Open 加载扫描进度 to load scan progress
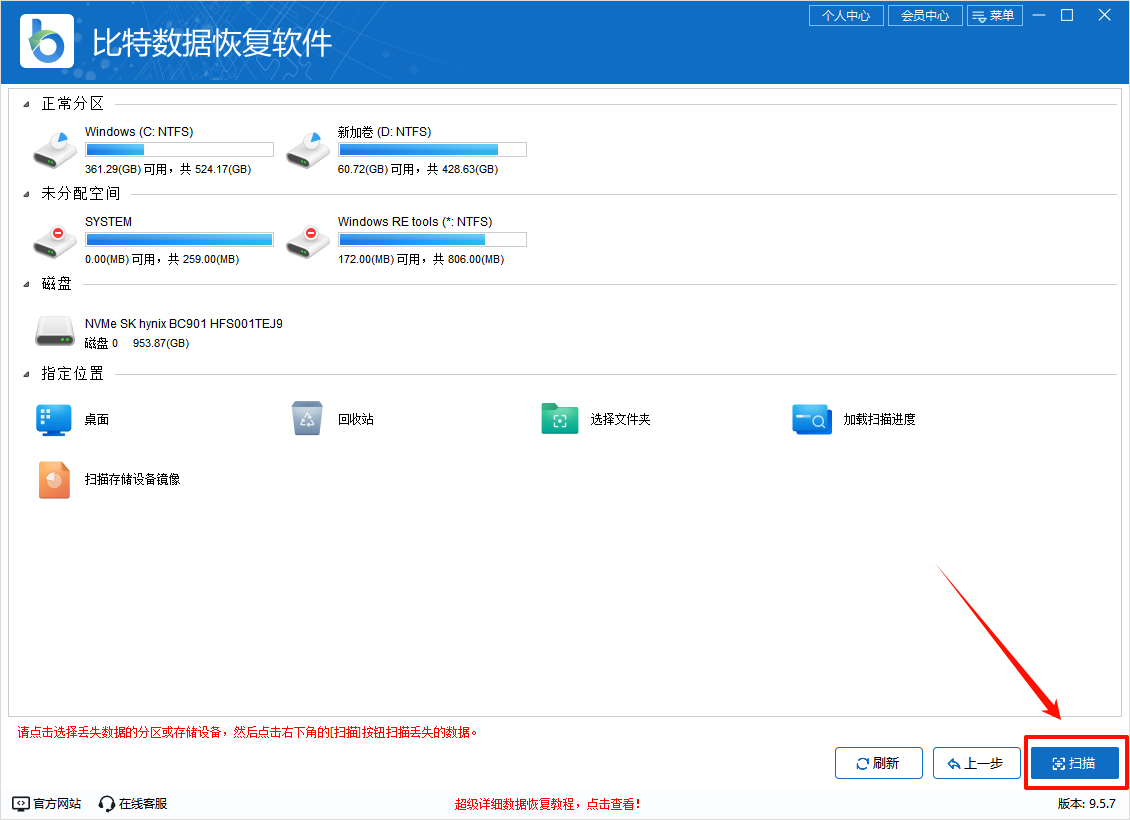The height and width of the screenshot is (820, 1130). pos(812,419)
